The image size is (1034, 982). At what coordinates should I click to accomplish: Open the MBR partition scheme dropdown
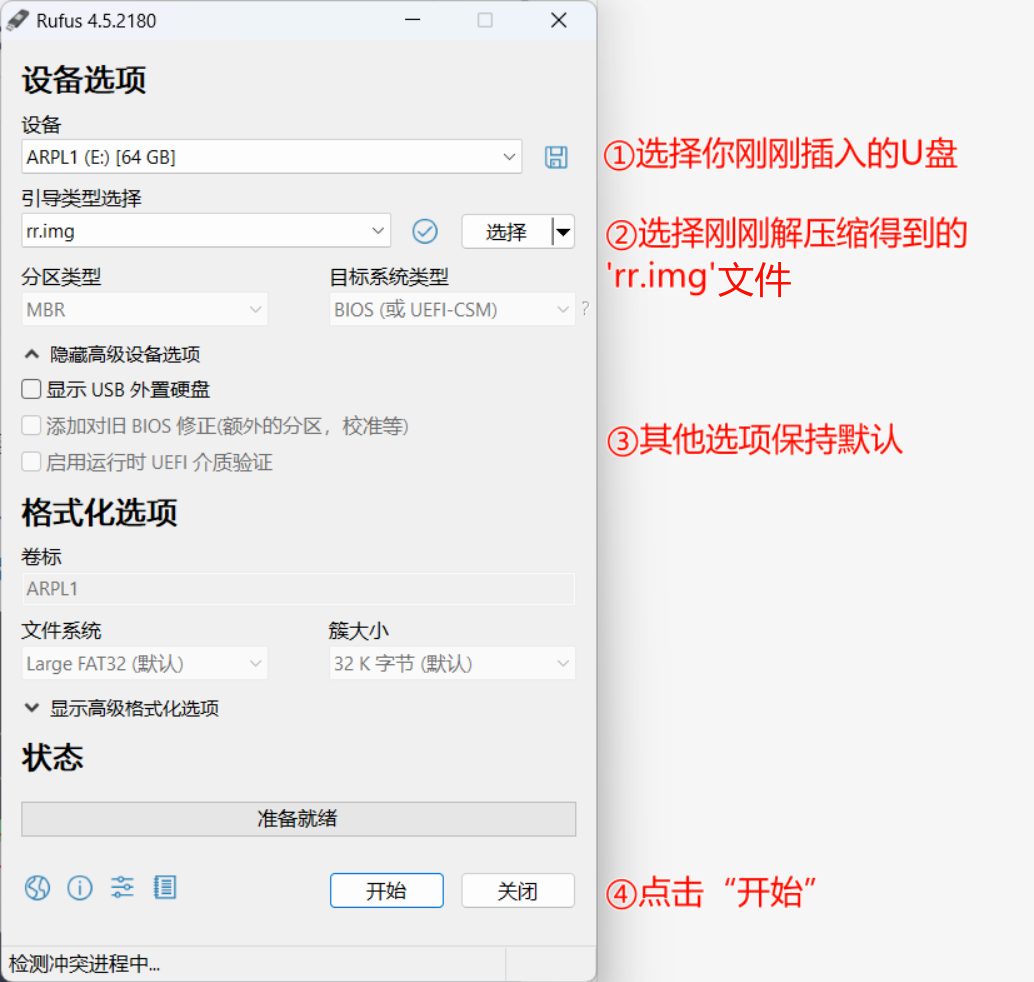coord(144,309)
